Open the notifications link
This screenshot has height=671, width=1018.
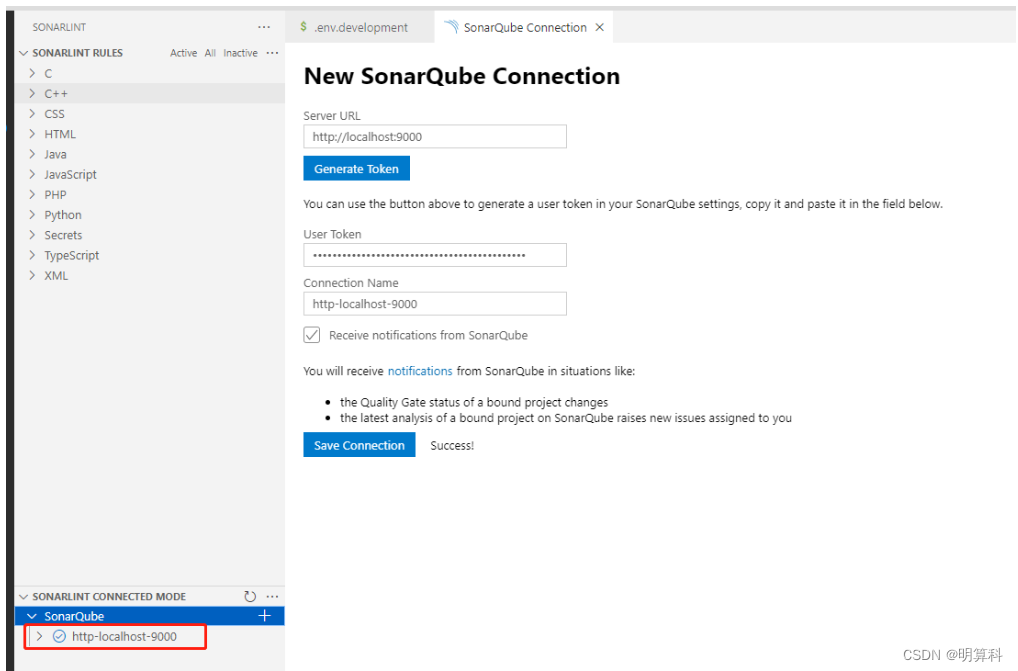420,371
